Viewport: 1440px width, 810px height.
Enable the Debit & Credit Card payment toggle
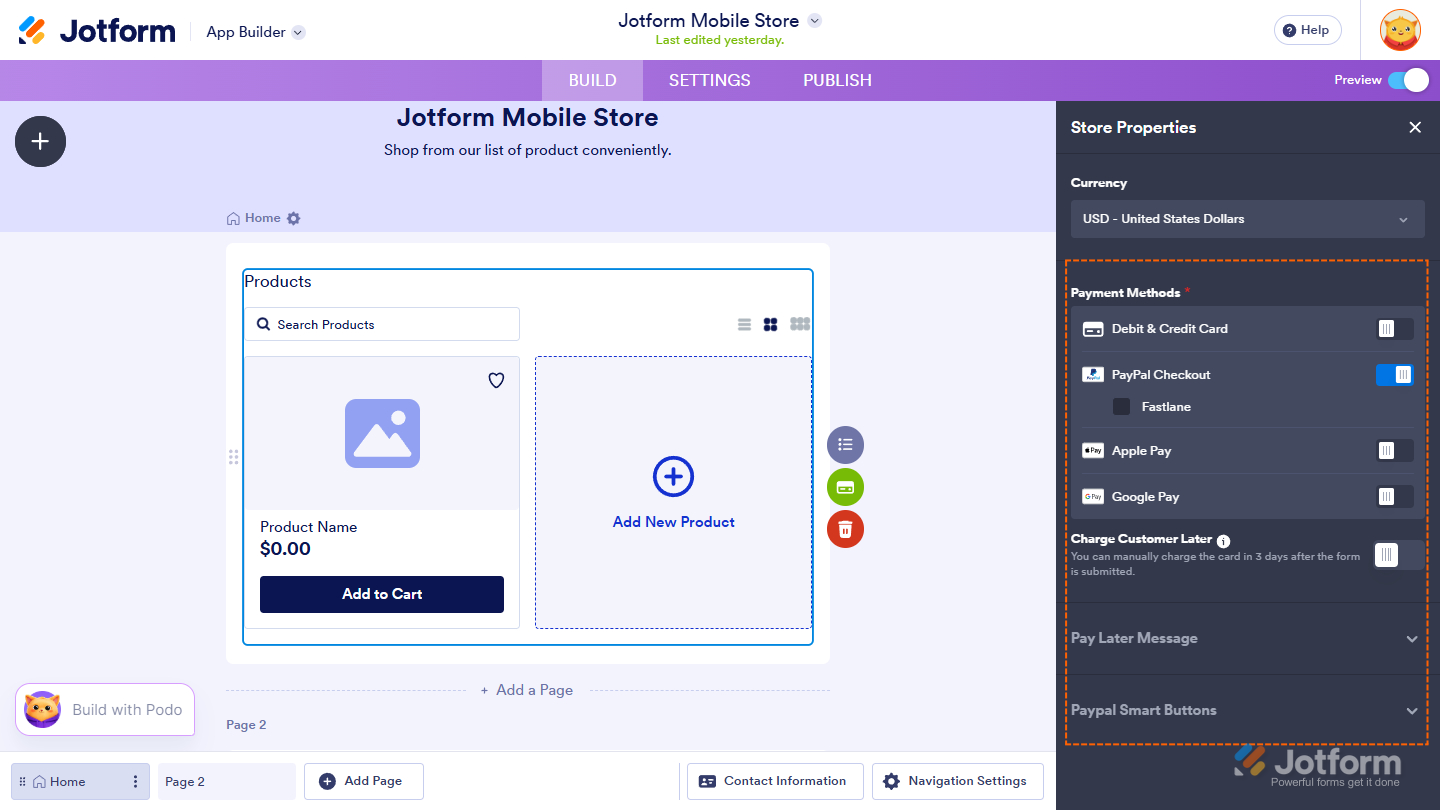click(x=1394, y=328)
